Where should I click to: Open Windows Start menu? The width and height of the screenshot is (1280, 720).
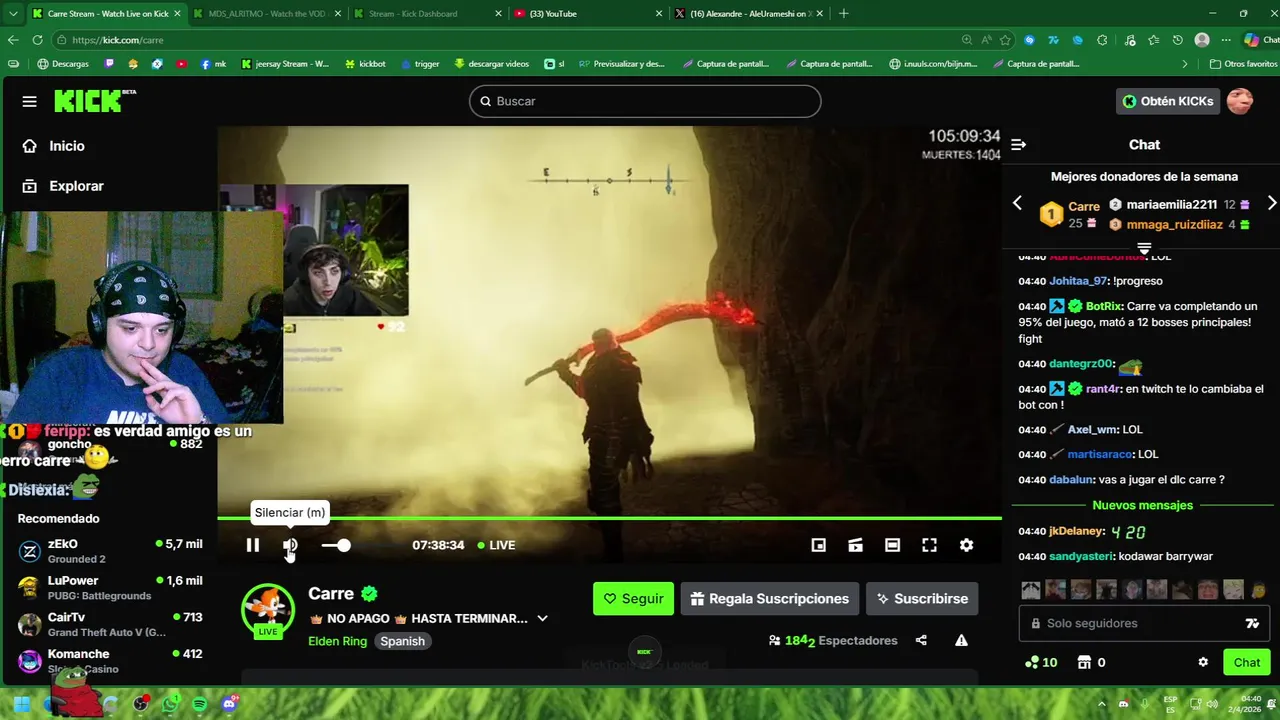pos(21,704)
